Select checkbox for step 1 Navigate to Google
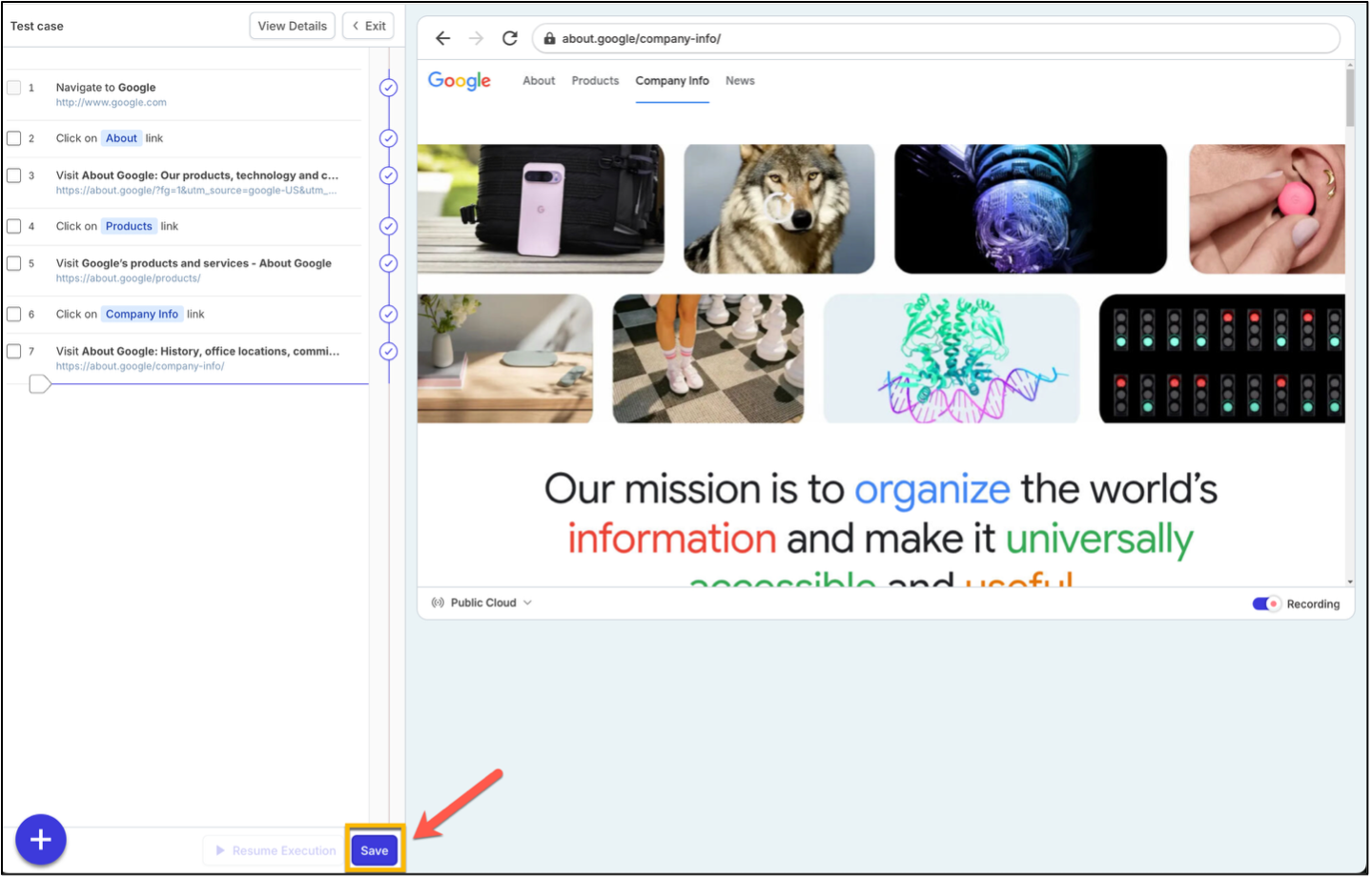Image resolution: width=1372 pixels, height=879 pixels. (14, 88)
